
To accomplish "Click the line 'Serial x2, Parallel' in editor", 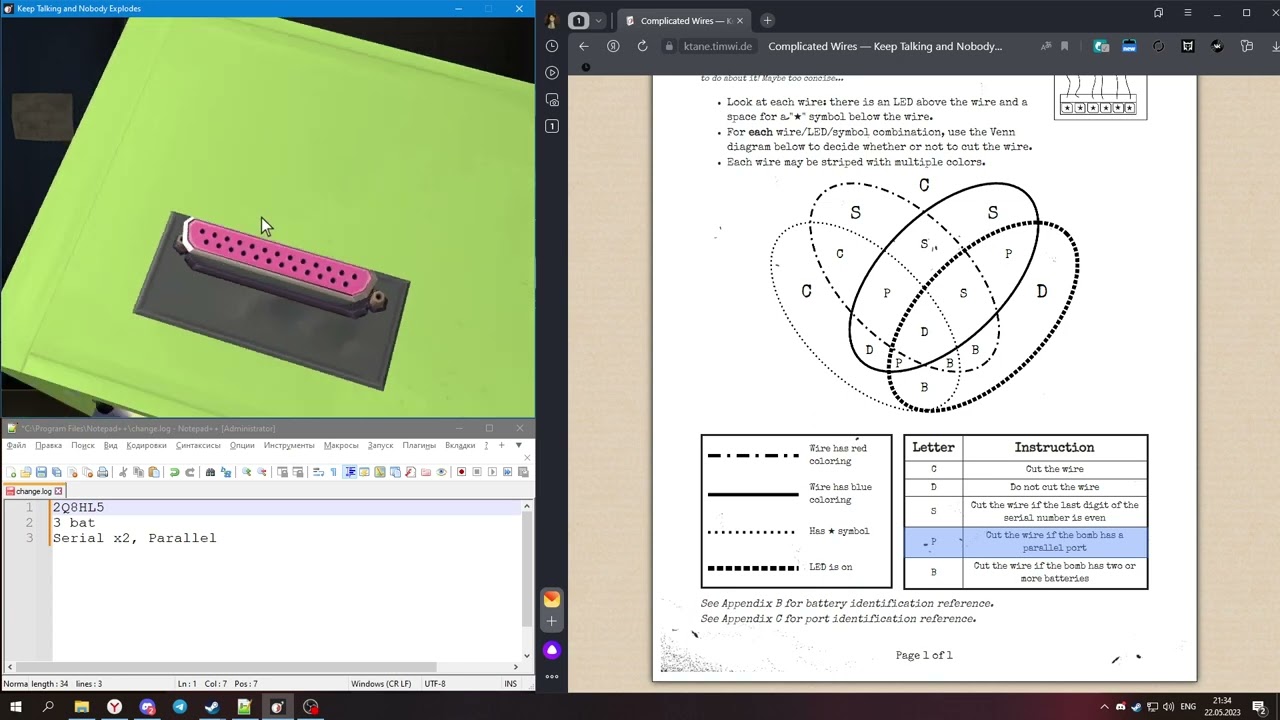I will click(x=134, y=538).
